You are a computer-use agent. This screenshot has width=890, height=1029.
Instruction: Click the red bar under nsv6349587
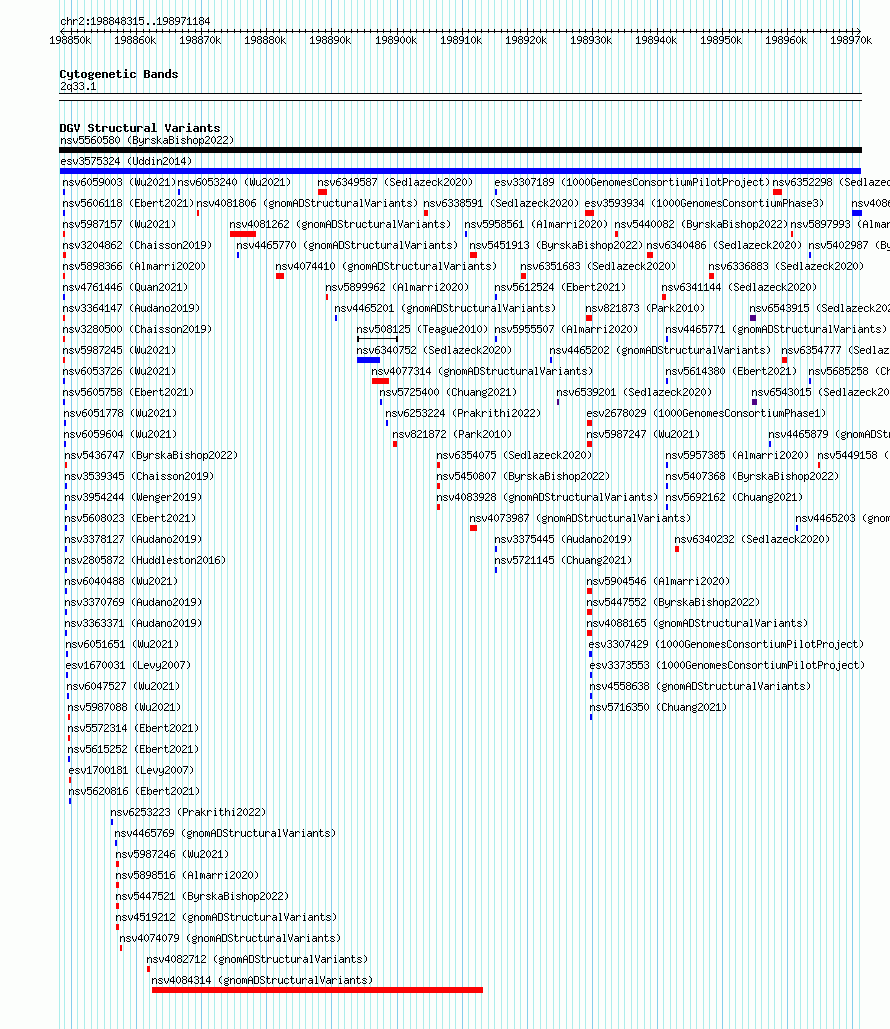tap(322, 192)
